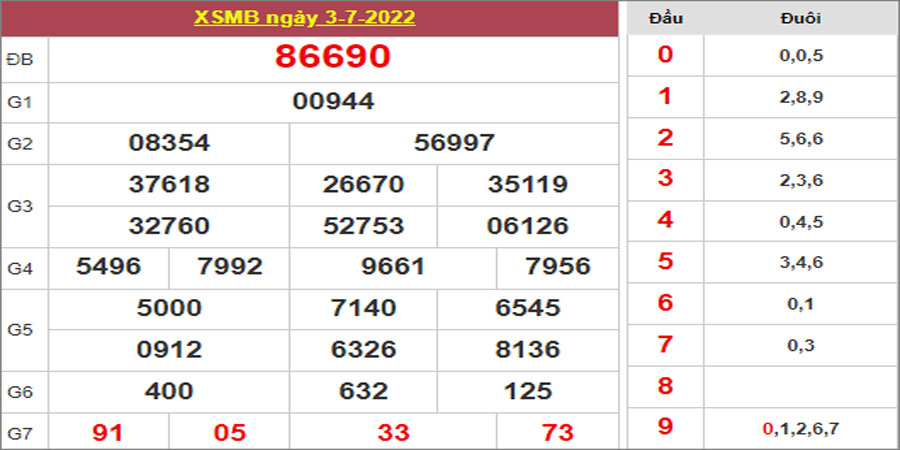Screen dimensions: 900x450
Task: Select the special prize number 86690
Action: [333, 57]
